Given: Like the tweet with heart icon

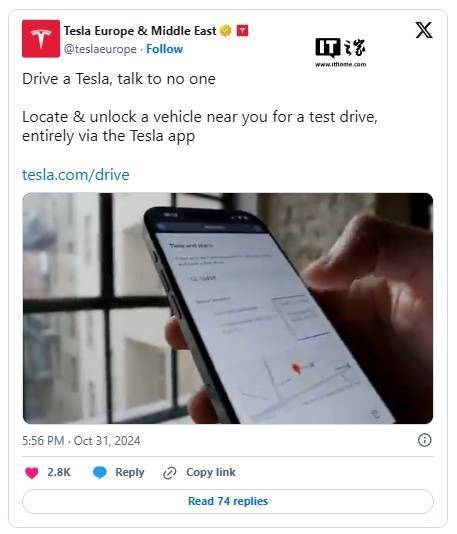Looking at the screenshot, I should (32, 473).
